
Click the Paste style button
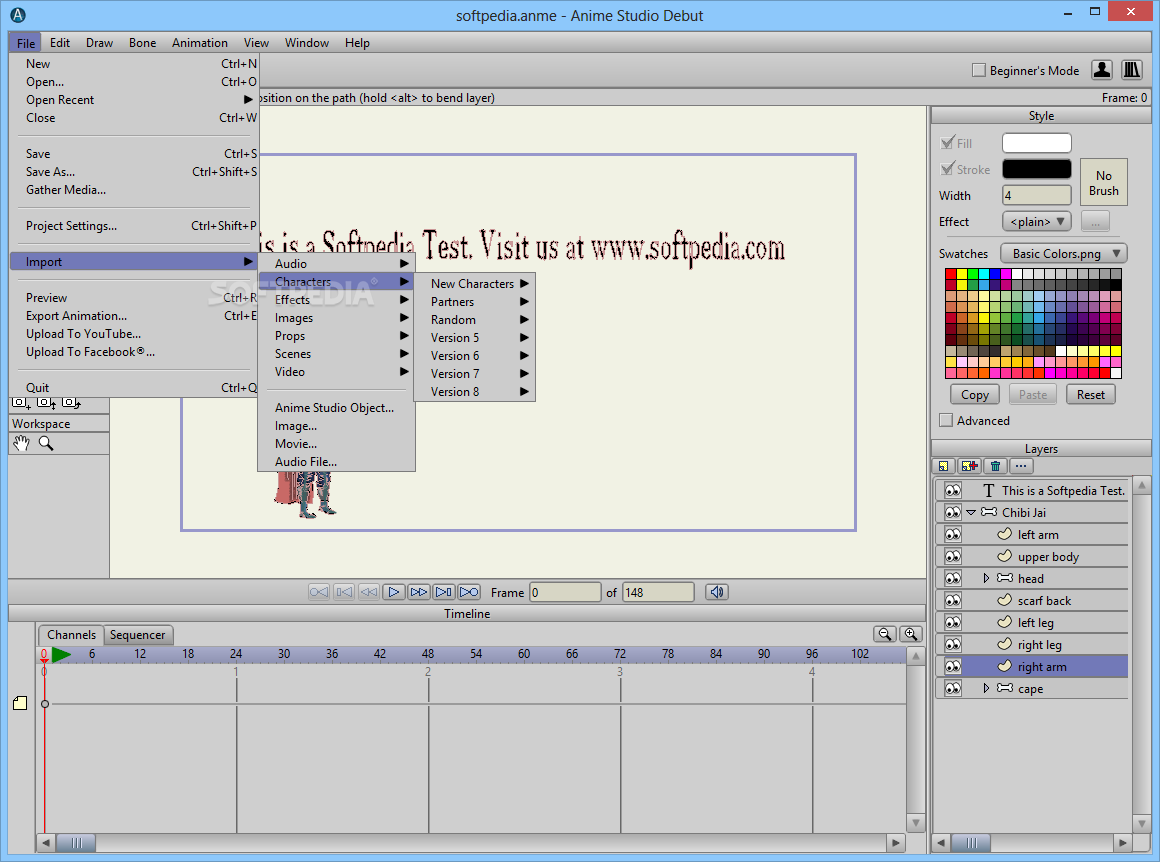(x=1033, y=395)
